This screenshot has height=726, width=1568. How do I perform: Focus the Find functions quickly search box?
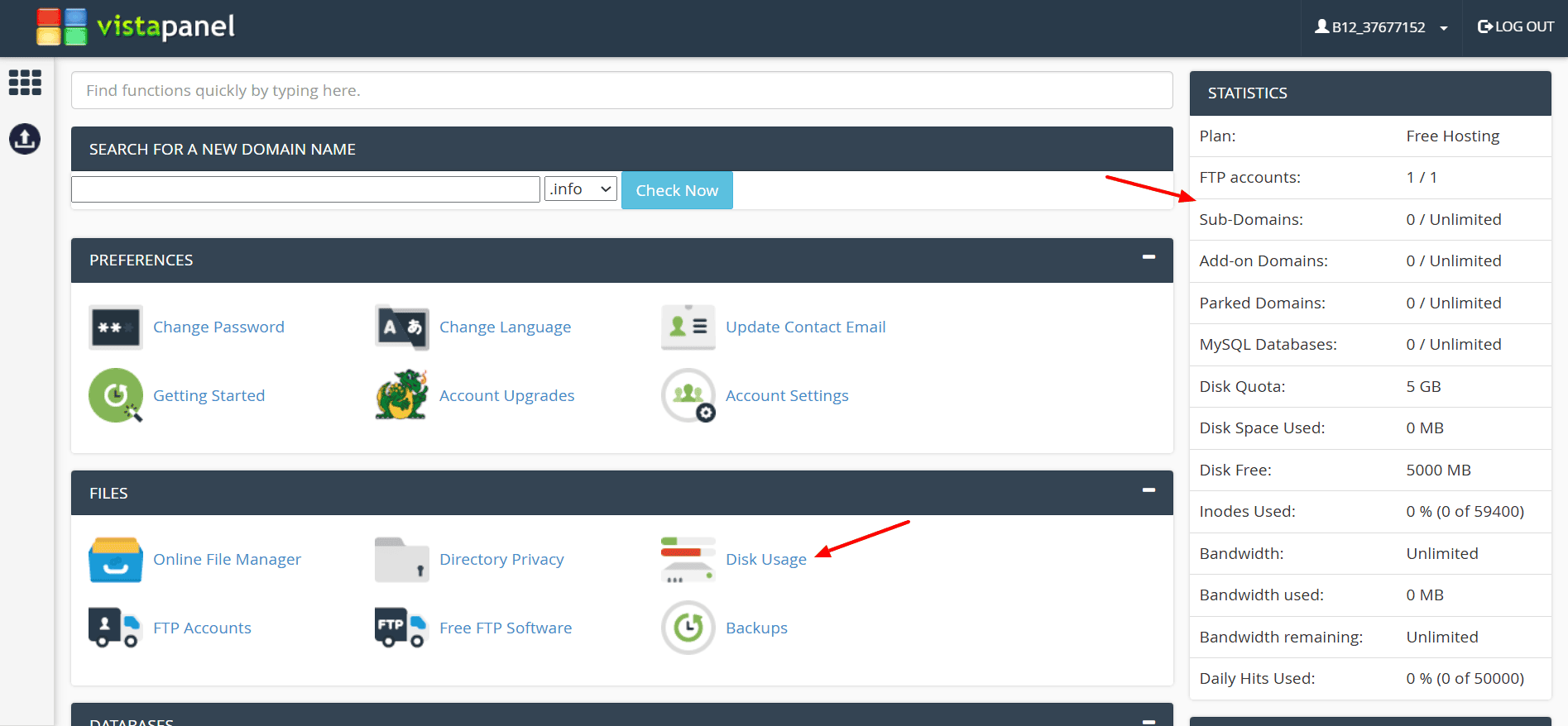point(621,90)
